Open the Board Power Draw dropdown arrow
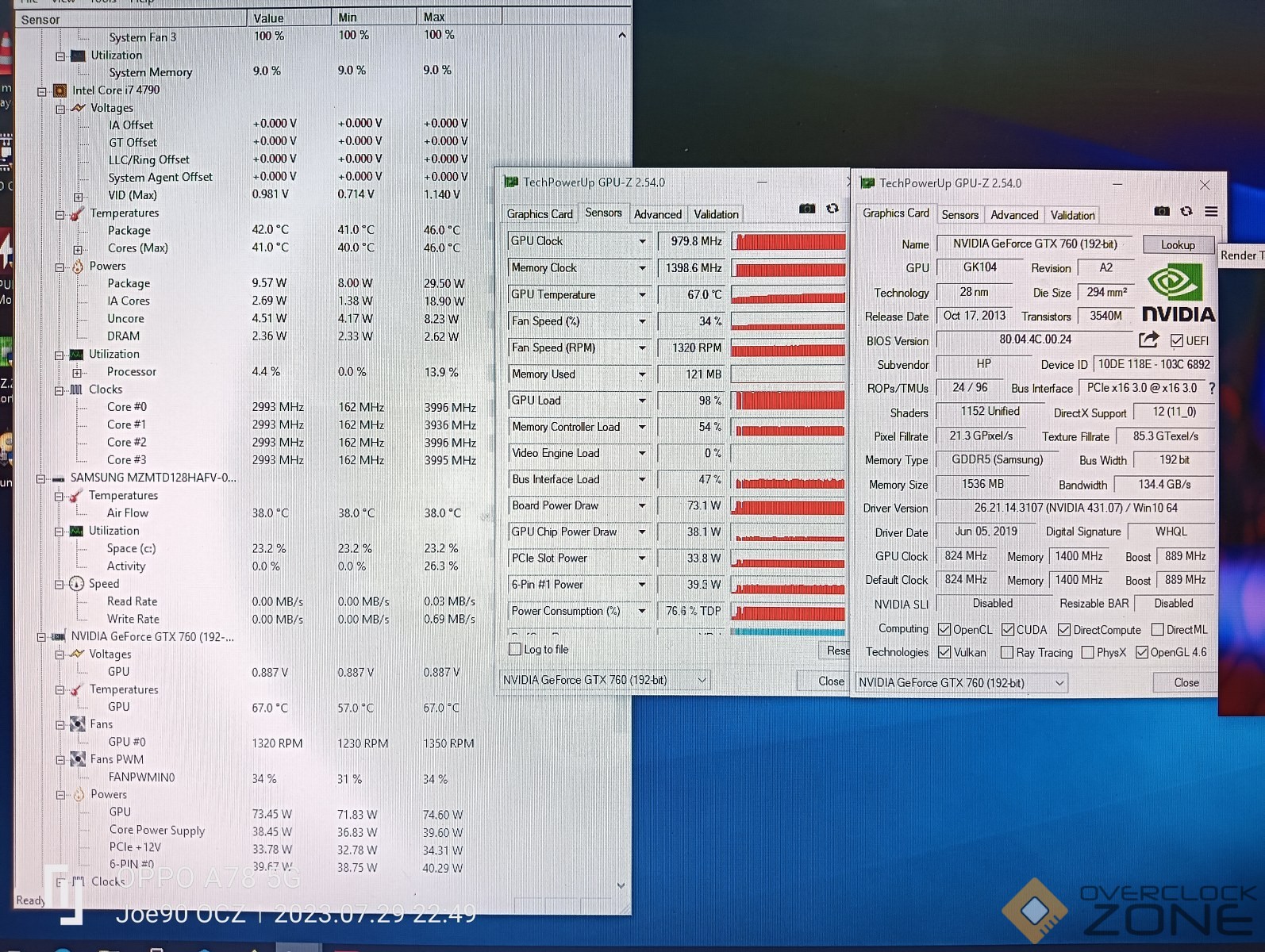The height and width of the screenshot is (952, 1265). click(x=642, y=505)
